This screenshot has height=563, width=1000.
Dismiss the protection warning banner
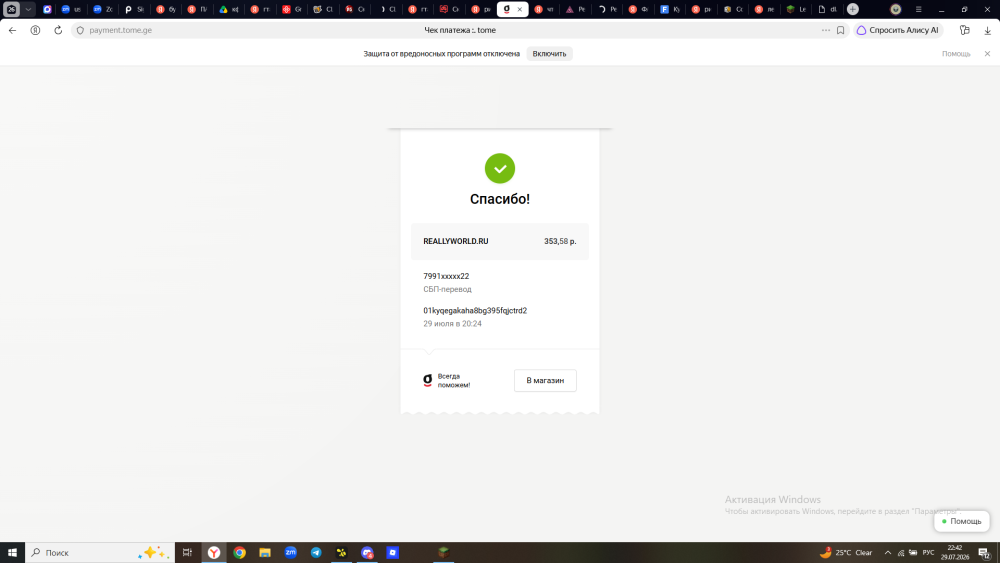[x=987, y=54]
